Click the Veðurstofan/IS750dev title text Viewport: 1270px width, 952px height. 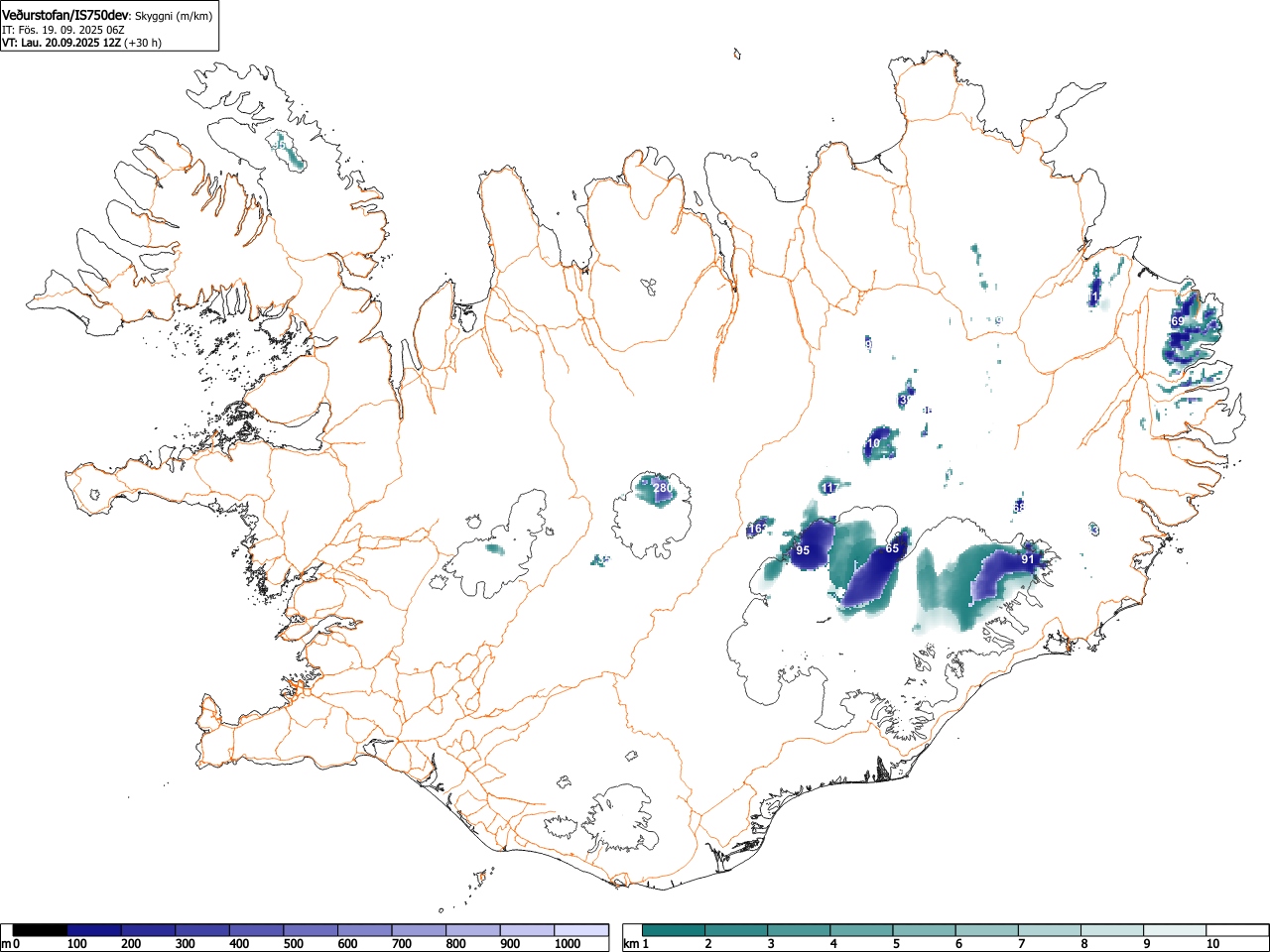[66, 16]
